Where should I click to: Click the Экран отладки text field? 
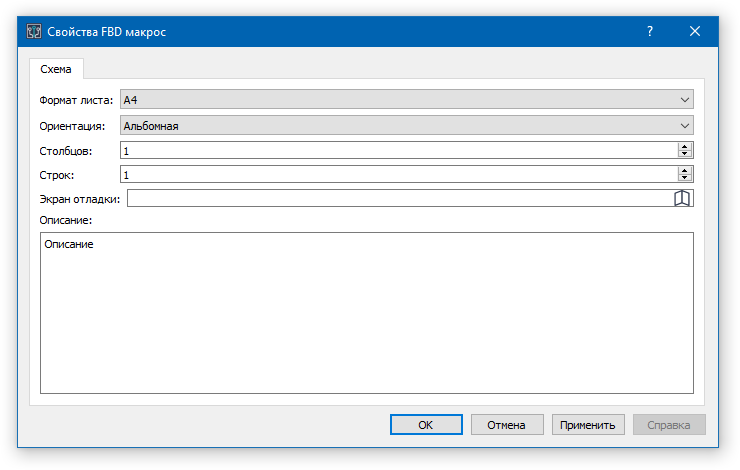pyautogui.click(x=400, y=198)
